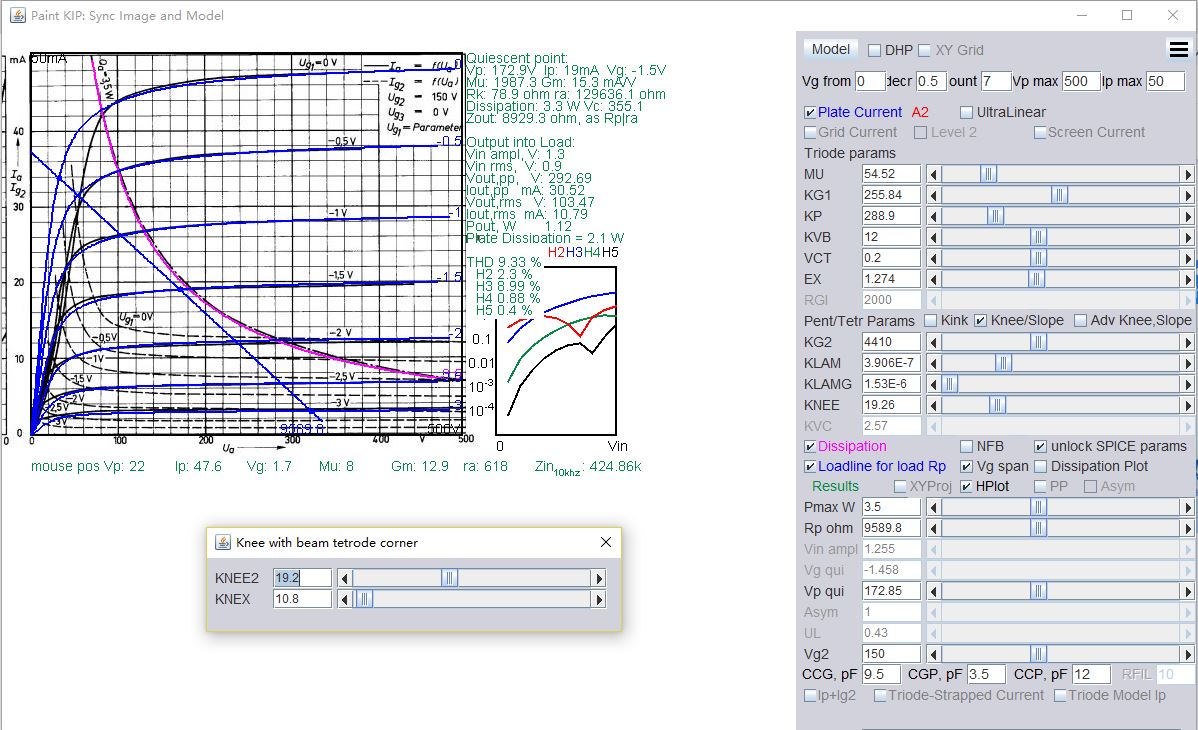Click the KG1 slider left arrow
The width and height of the screenshot is (1198, 730).
click(934, 195)
